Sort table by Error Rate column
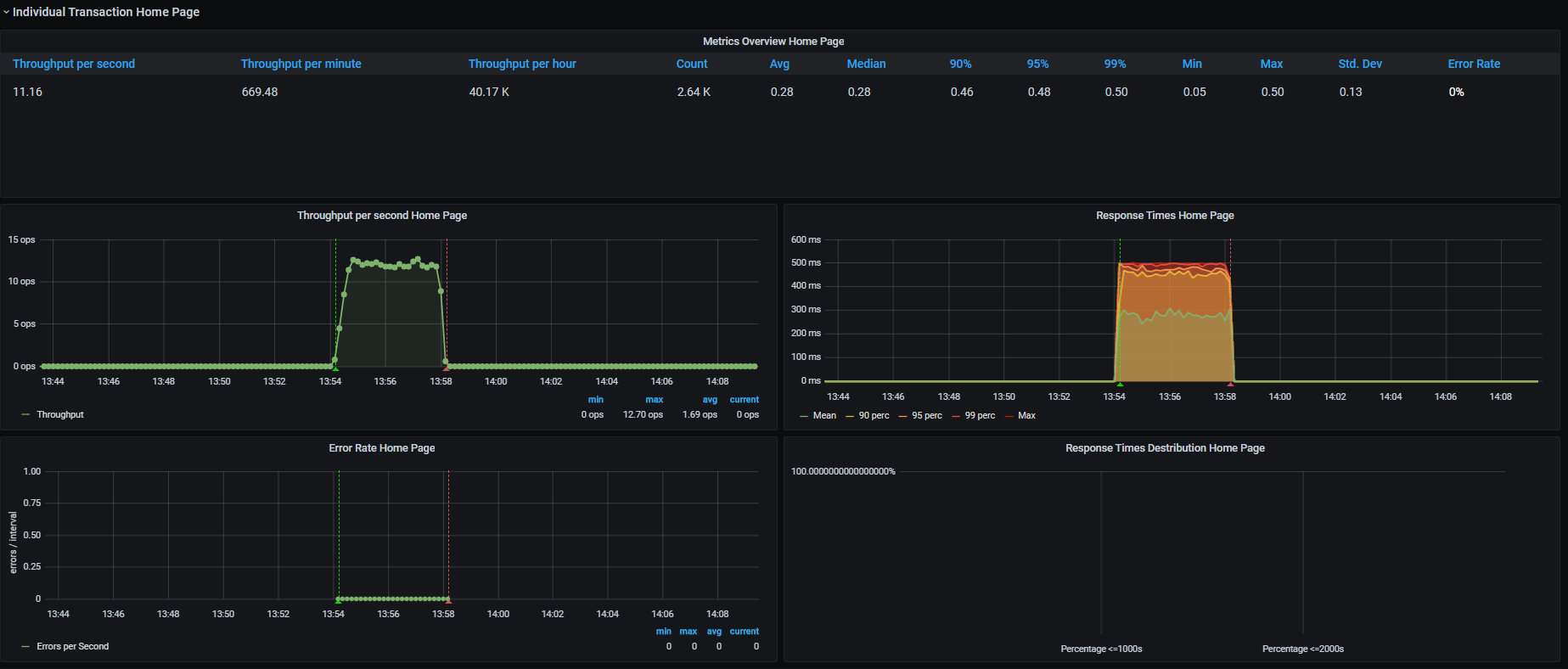Image resolution: width=1568 pixels, height=669 pixels. pos(1474,64)
